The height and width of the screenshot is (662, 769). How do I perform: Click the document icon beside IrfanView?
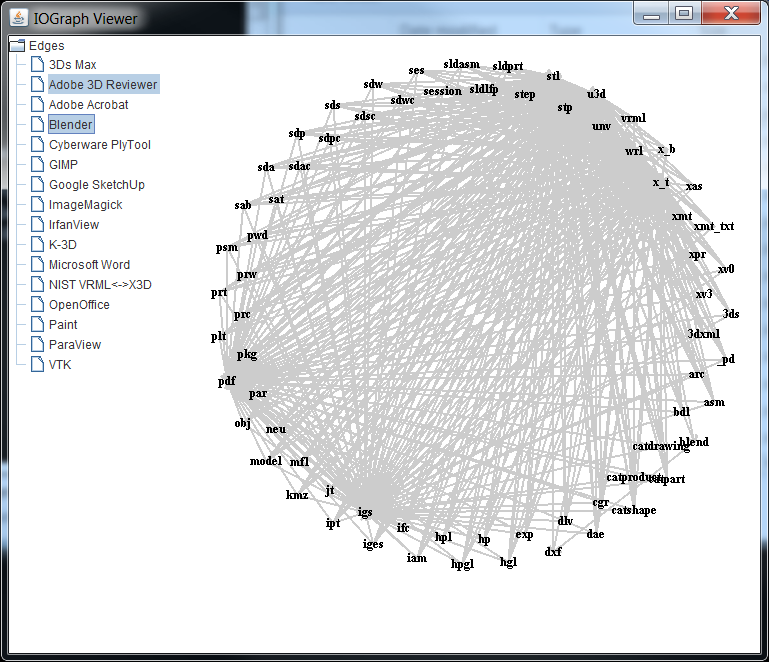[37, 224]
